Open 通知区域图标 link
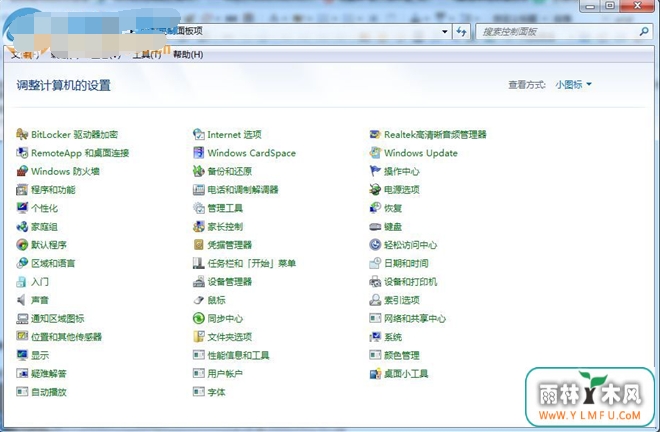The height and width of the screenshot is (432, 660). [x=58, y=318]
